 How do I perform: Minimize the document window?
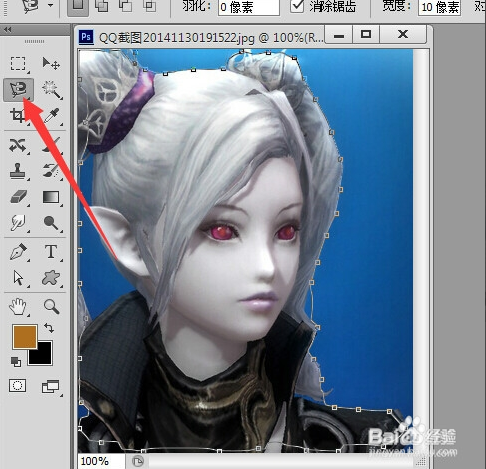point(339,34)
